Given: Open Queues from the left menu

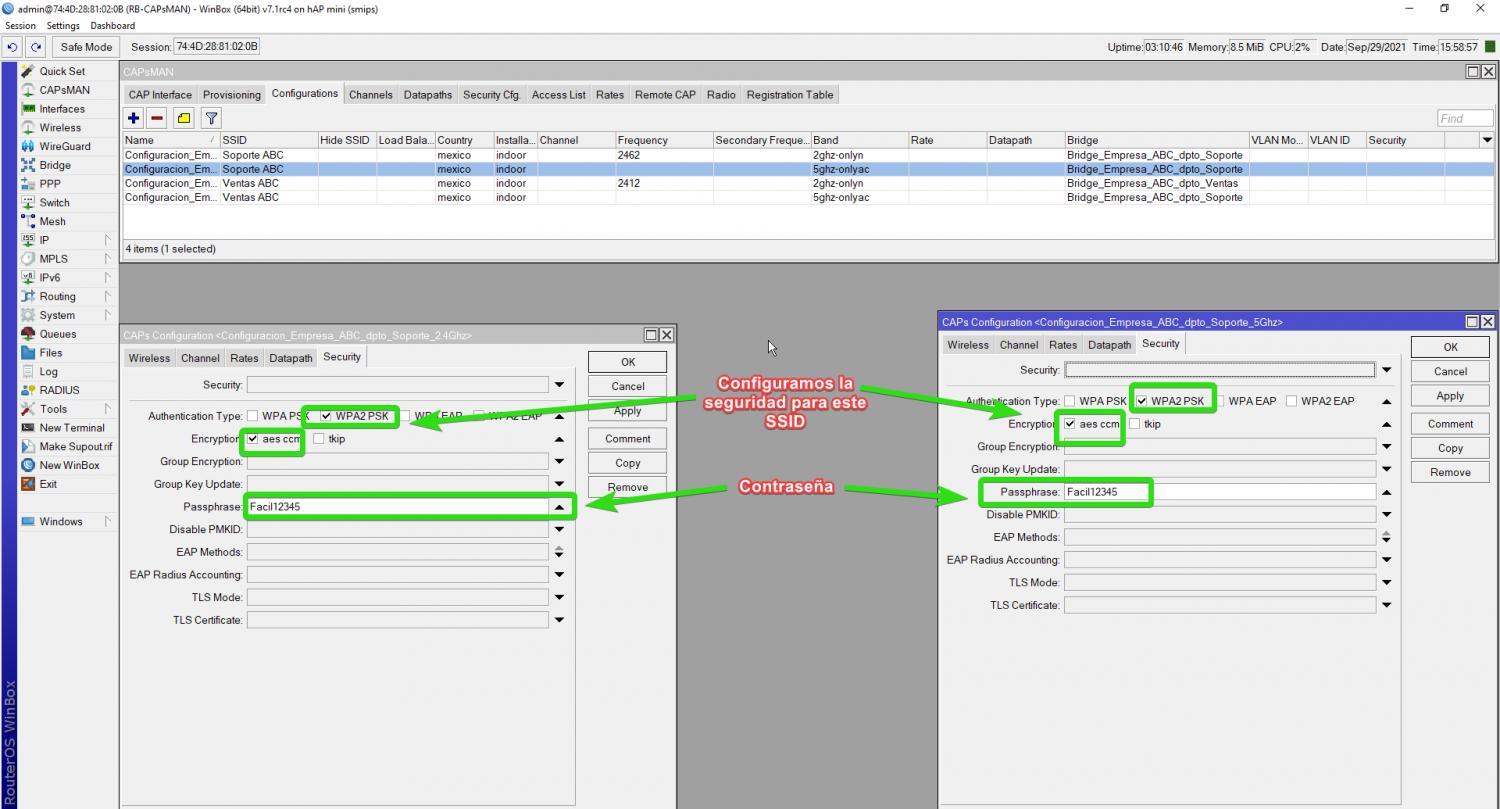Looking at the screenshot, I should point(57,334).
